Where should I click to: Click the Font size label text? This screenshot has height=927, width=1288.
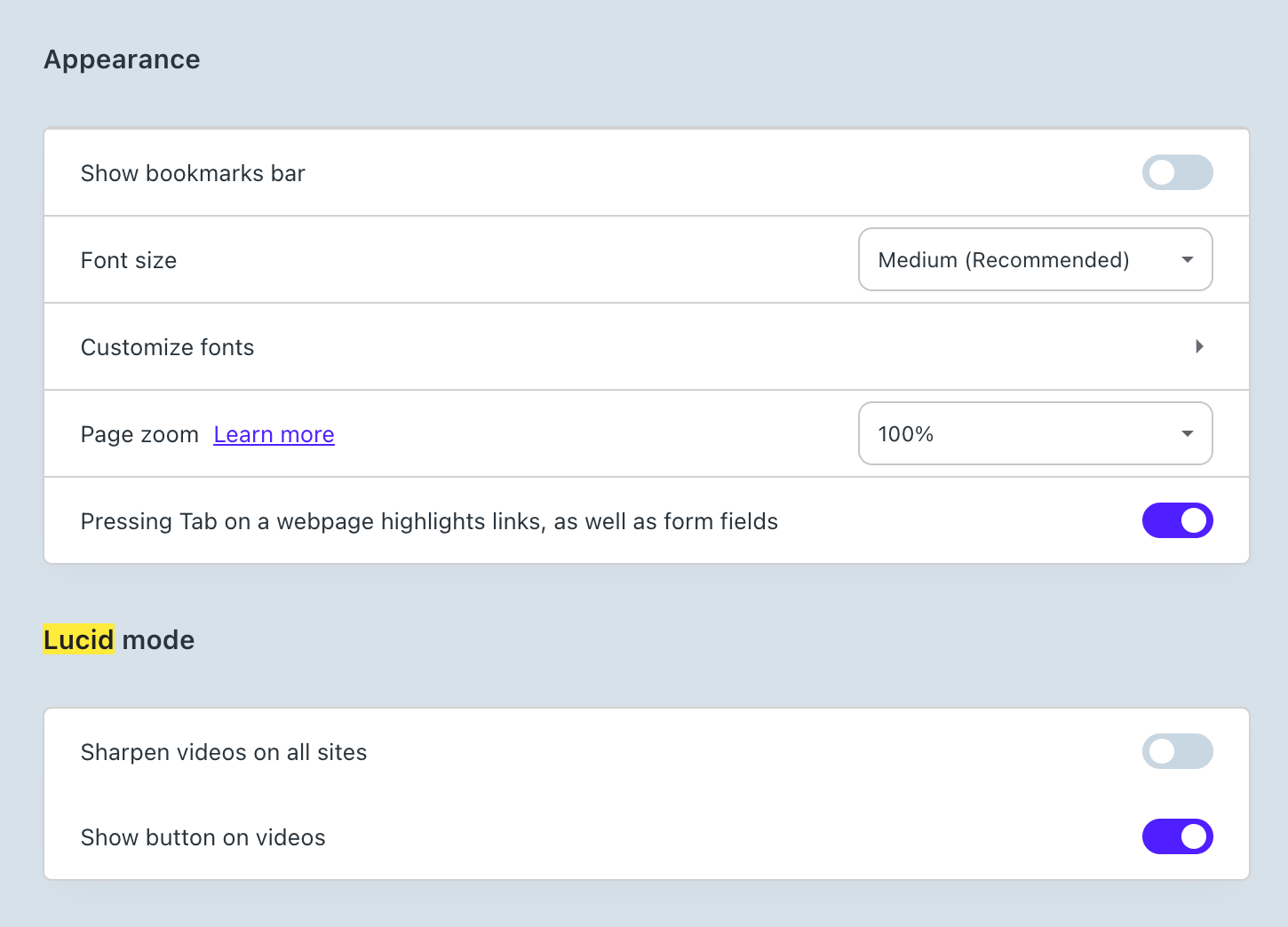[x=129, y=260]
